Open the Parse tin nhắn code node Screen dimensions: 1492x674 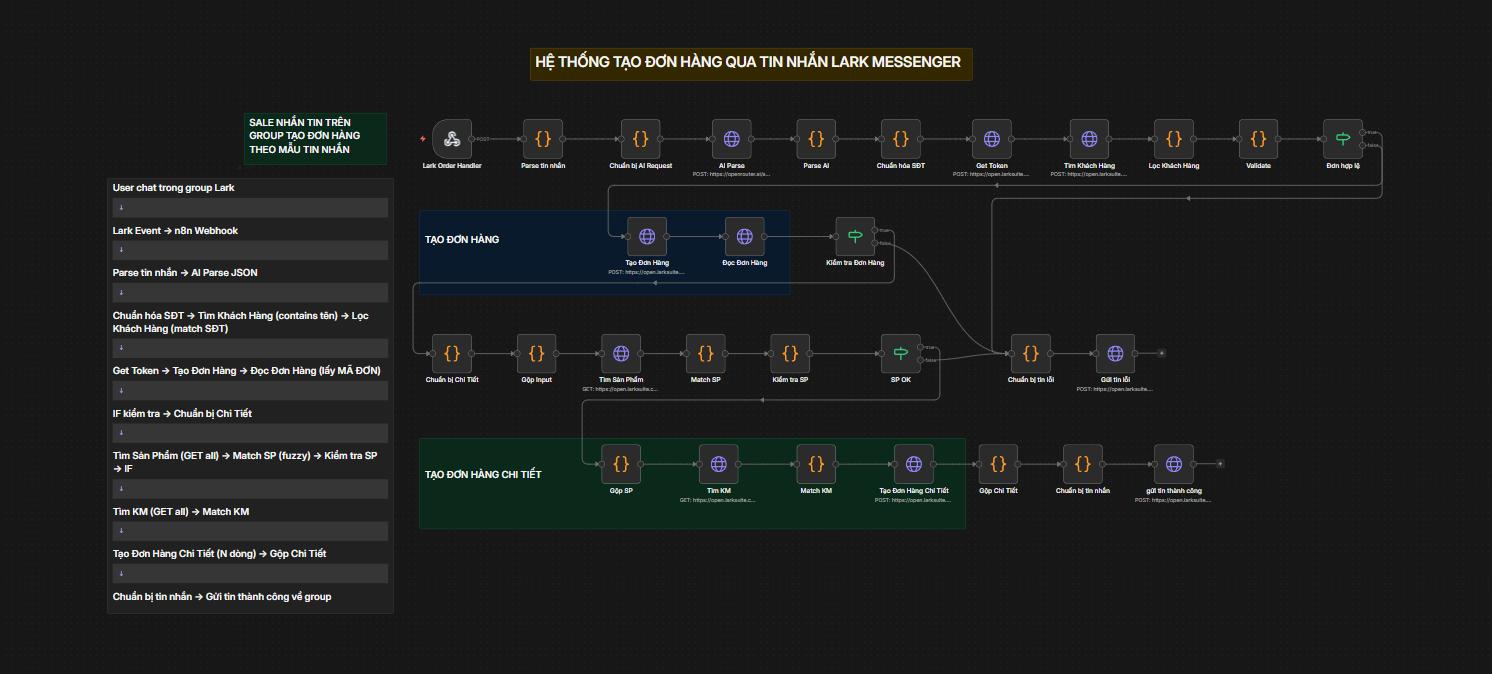(x=543, y=139)
